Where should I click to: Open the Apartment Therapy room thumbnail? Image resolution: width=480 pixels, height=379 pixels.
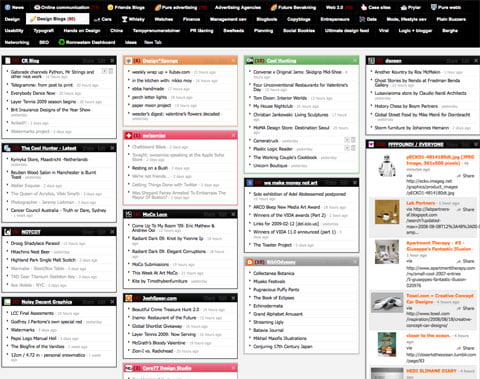pyautogui.click(x=387, y=252)
